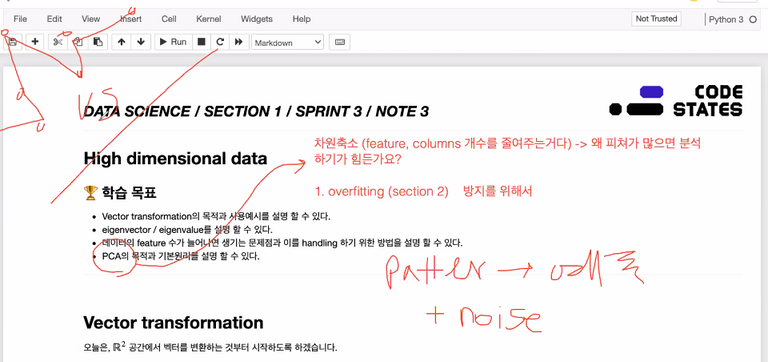Click the Not Trusted notebook button
The image size is (768, 362).
(x=656, y=19)
